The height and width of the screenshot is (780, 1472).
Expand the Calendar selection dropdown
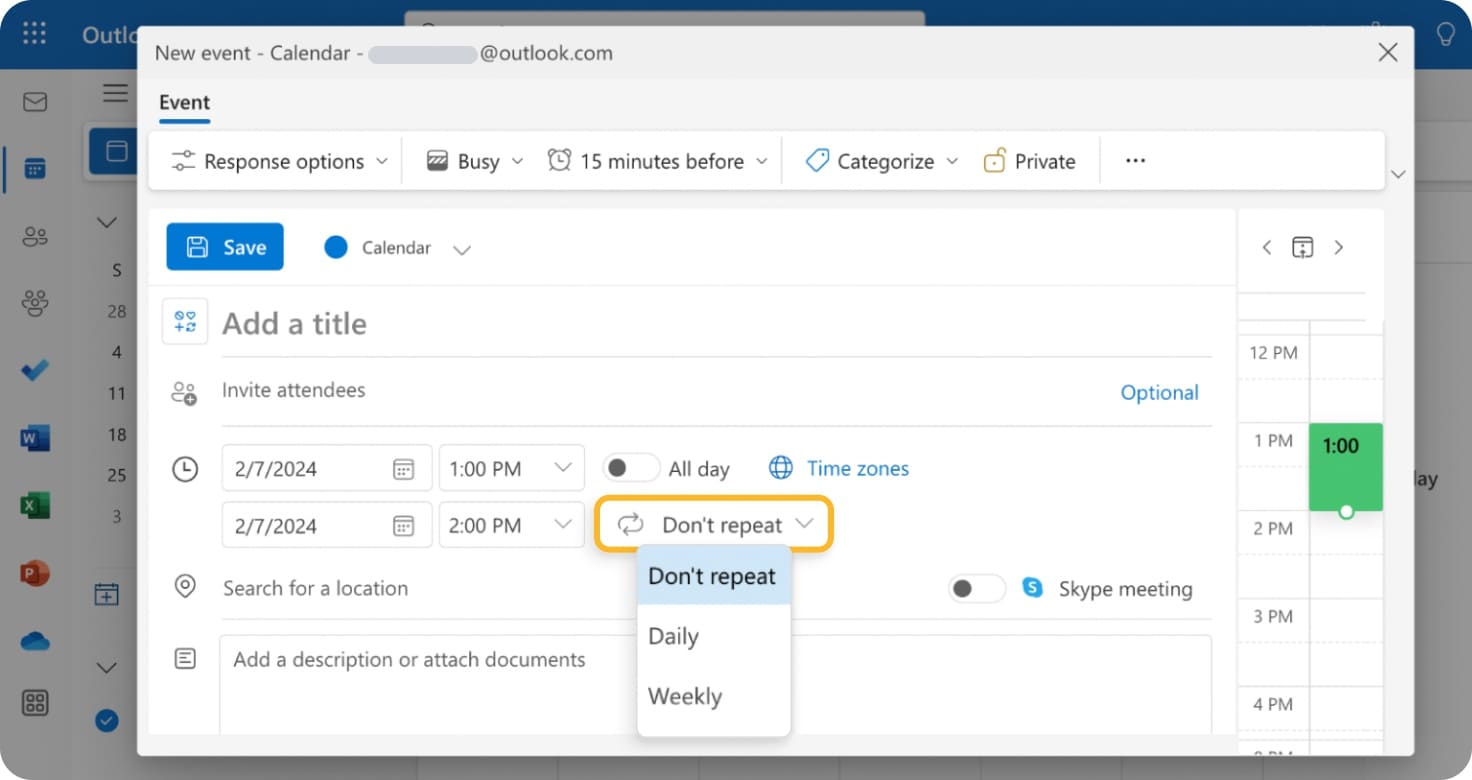pos(462,249)
